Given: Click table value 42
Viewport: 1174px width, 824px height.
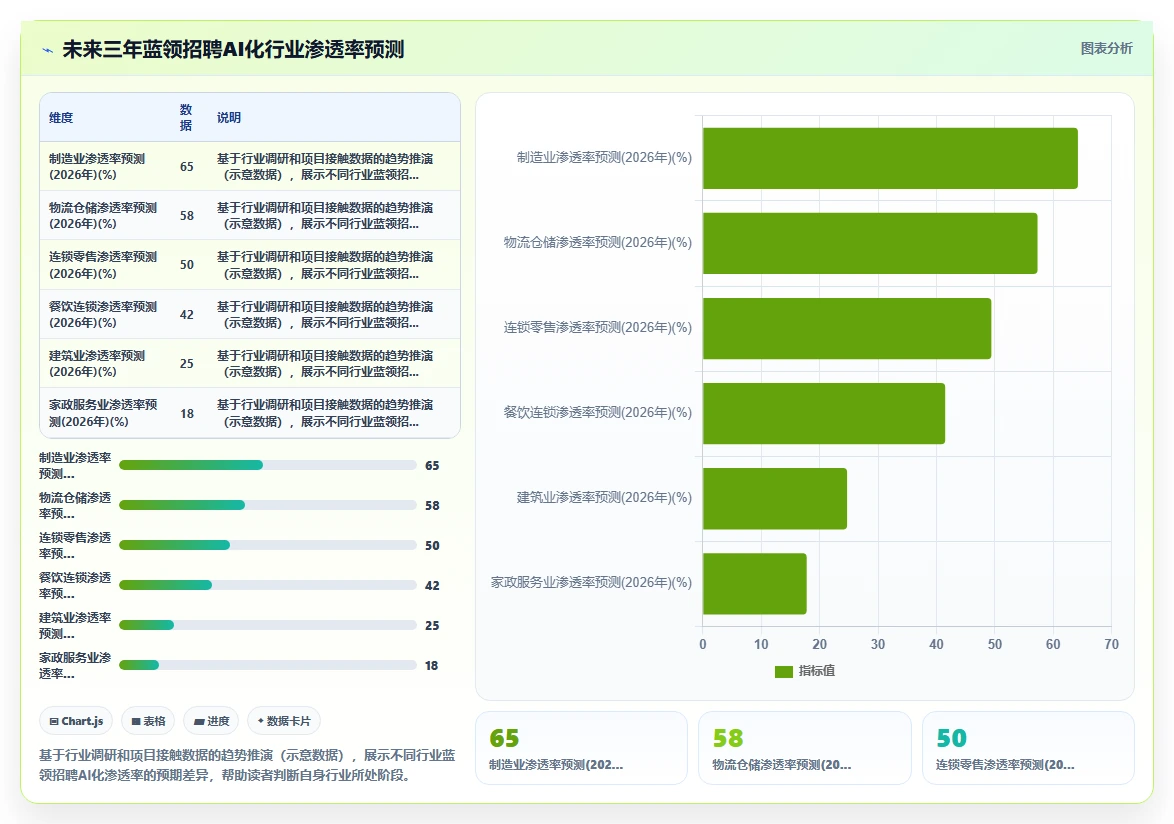Looking at the screenshot, I should click(x=186, y=314).
